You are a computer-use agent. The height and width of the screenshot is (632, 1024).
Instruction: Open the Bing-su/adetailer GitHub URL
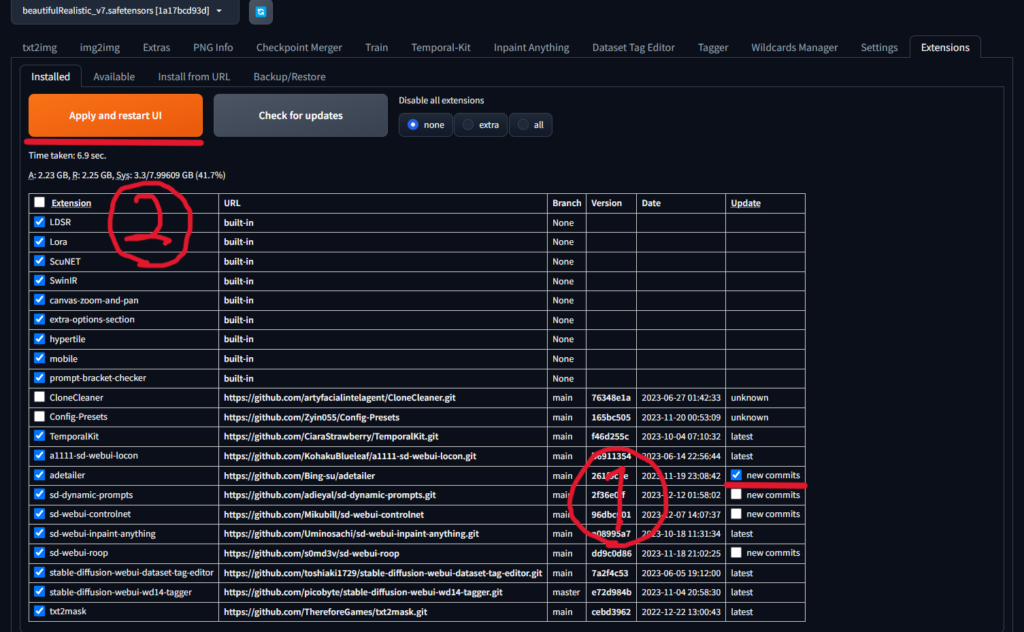pos(299,476)
